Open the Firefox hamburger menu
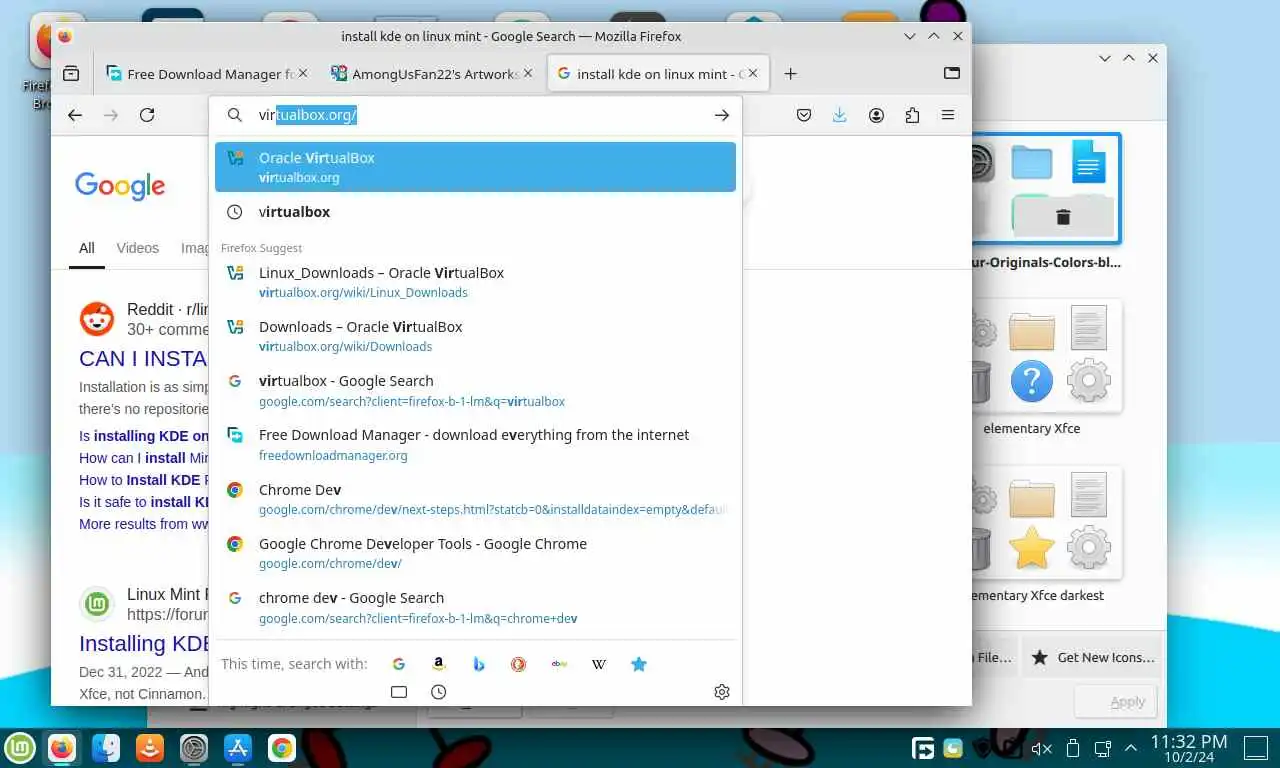Screen dimensions: 1280x768 coord(948,115)
